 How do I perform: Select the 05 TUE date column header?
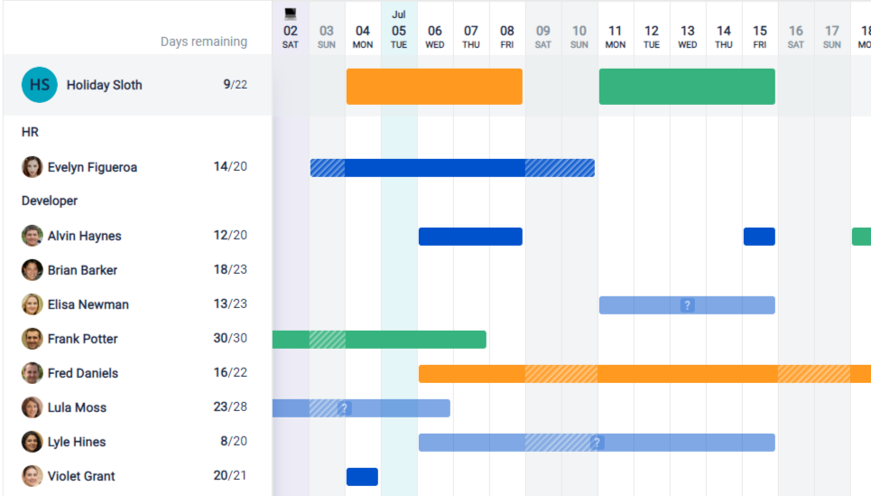pos(399,36)
